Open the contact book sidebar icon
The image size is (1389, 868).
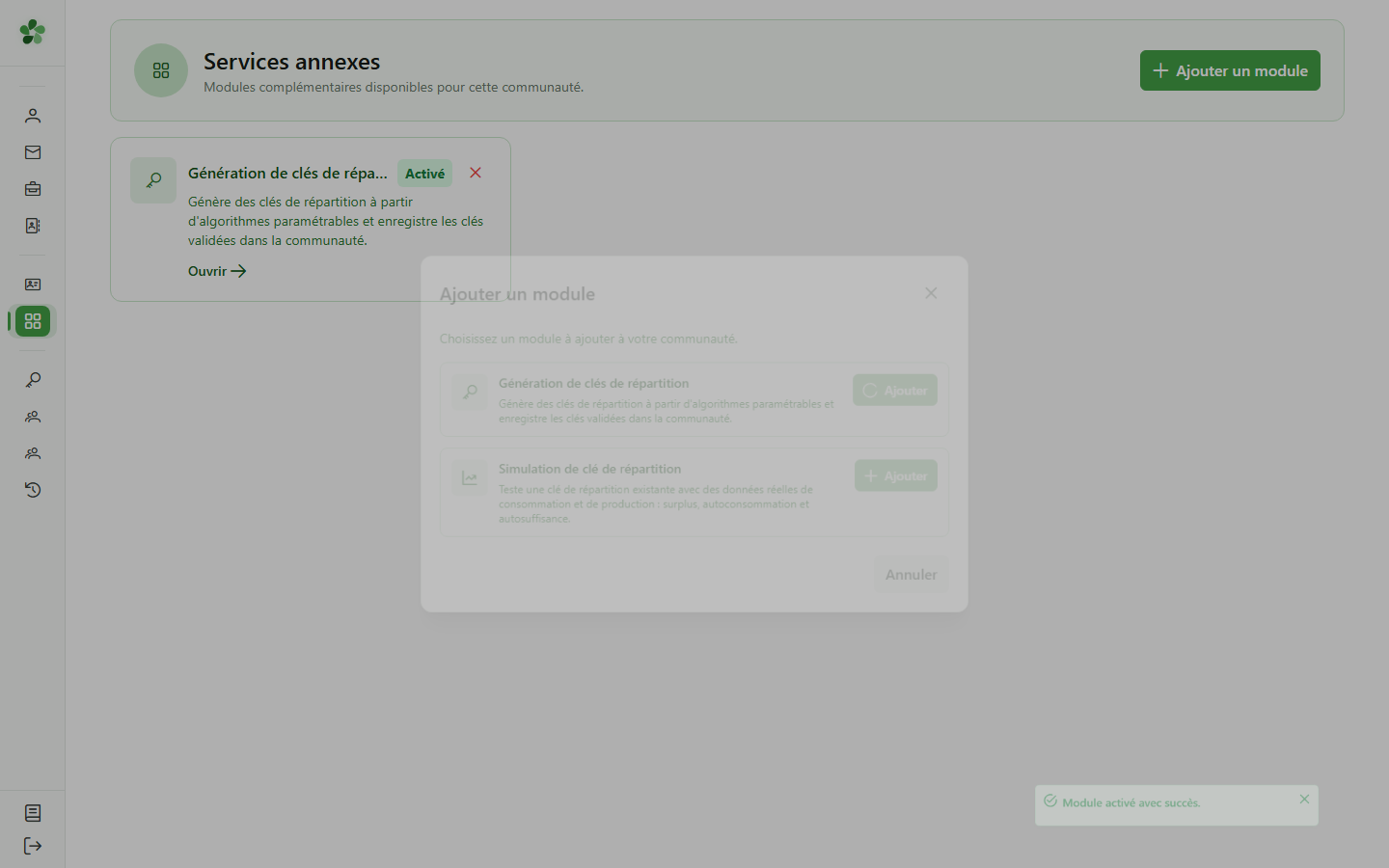[x=33, y=226]
